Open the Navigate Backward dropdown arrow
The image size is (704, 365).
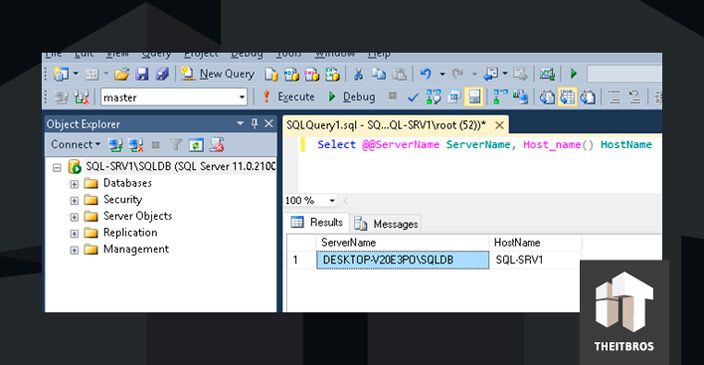pos(505,74)
